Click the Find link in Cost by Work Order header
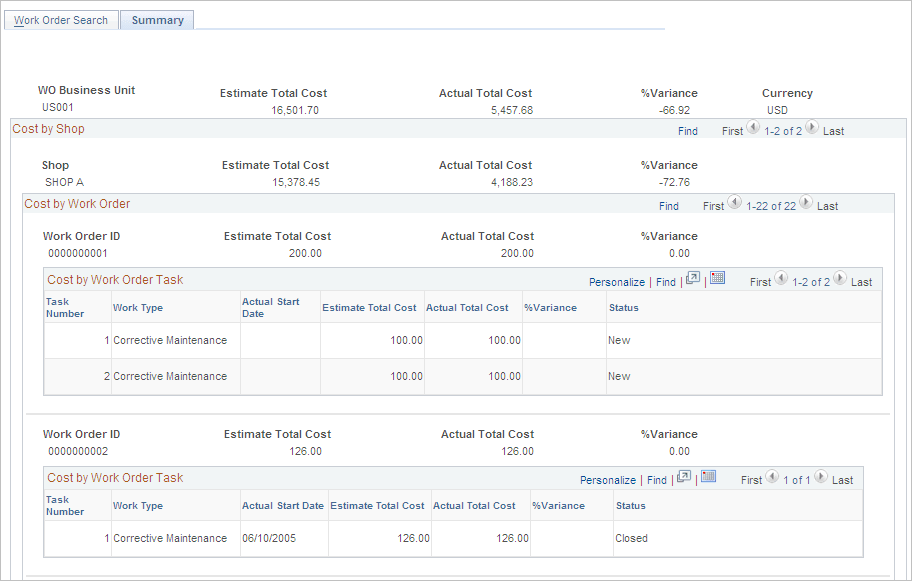The height and width of the screenshot is (581, 912). pyautogui.click(x=668, y=205)
